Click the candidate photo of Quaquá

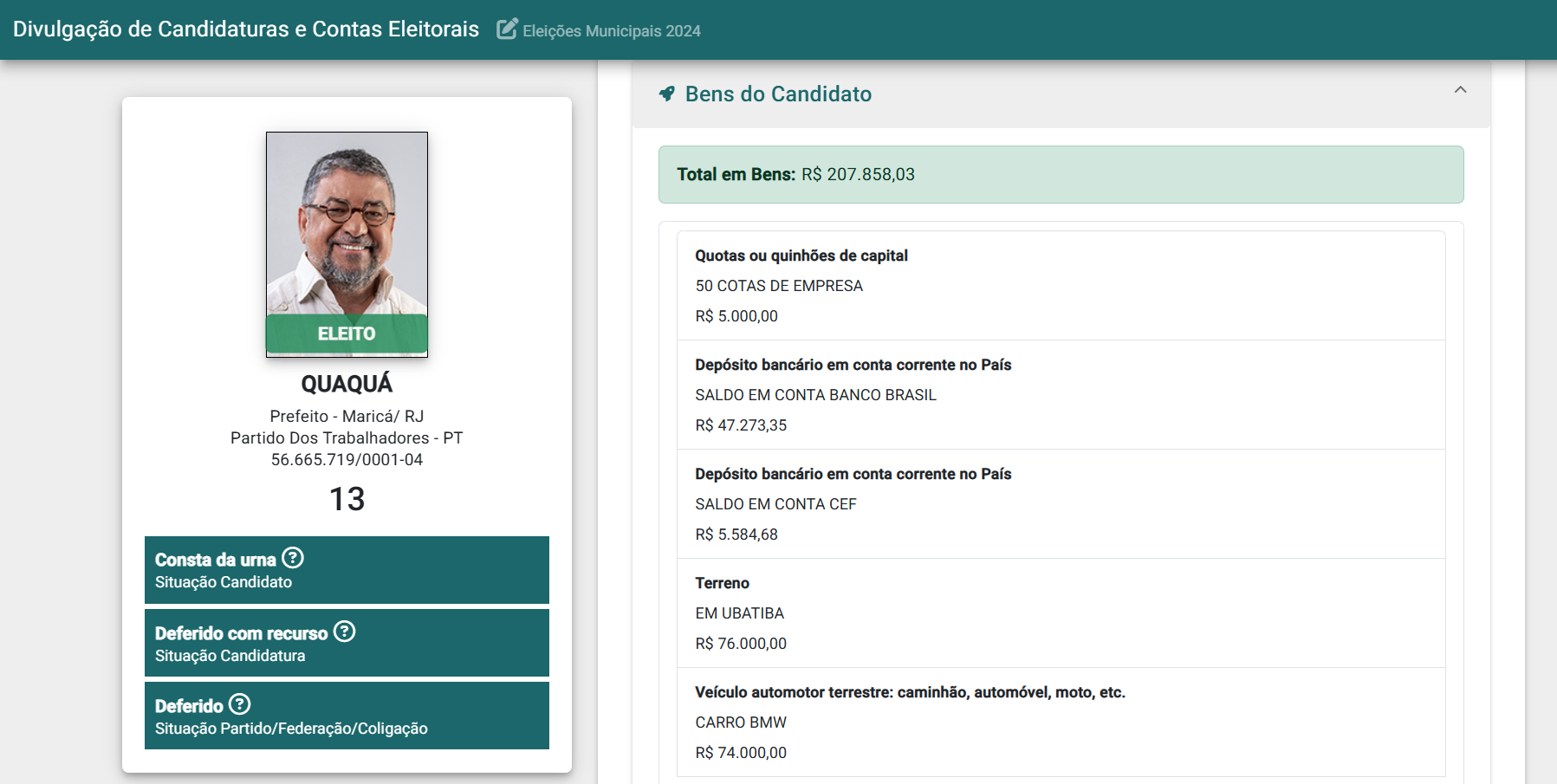click(x=347, y=224)
